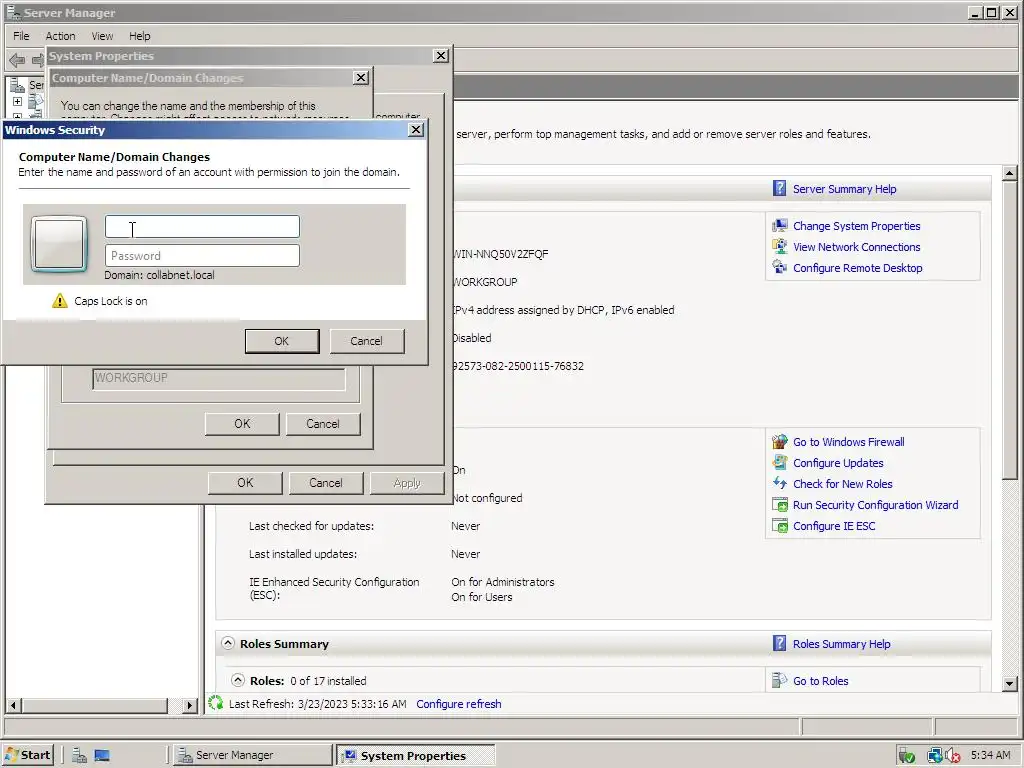
Task: Open the Roles Summary Help link
Action: [x=841, y=644]
